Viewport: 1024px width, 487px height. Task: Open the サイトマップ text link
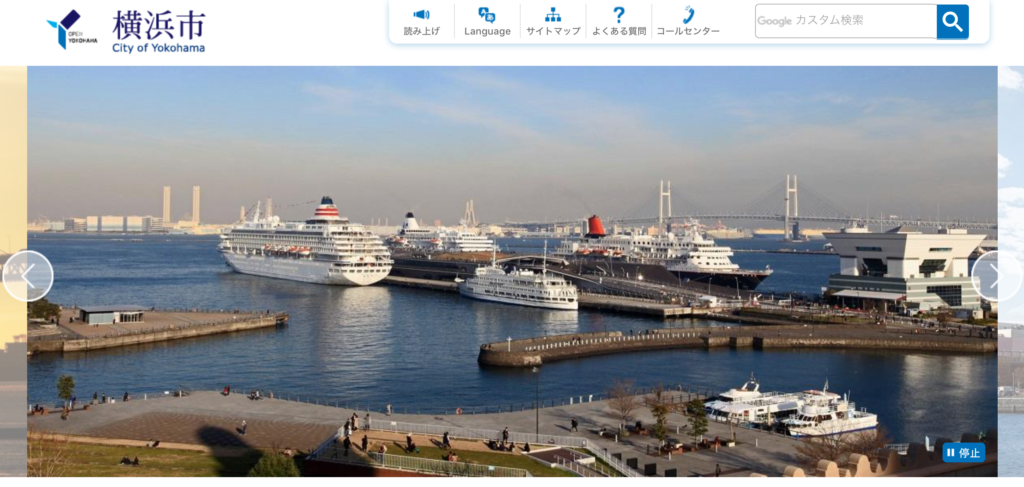point(553,31)
